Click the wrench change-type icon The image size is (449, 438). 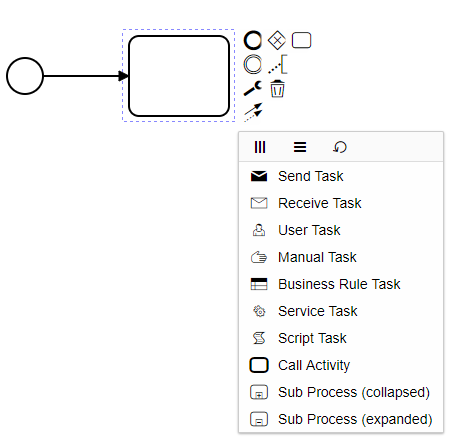pos(253,88)
